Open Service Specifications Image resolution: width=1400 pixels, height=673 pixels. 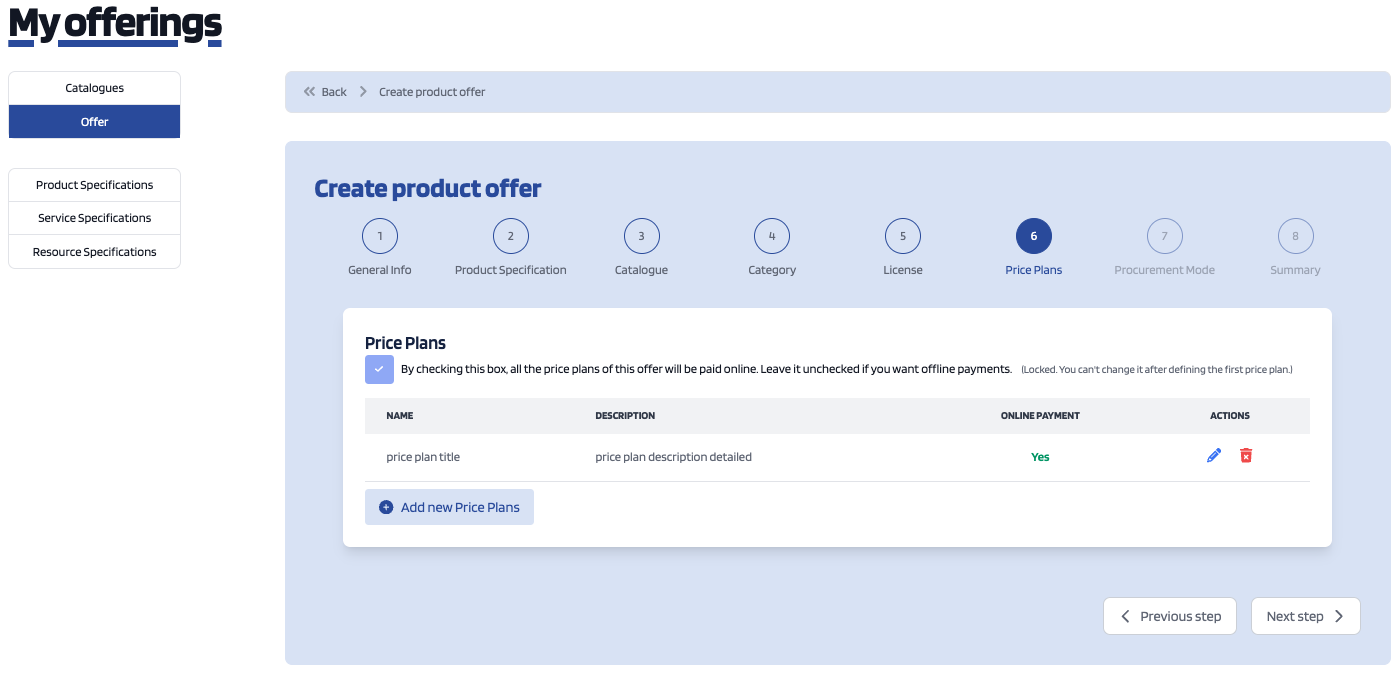tap(94, 218)
